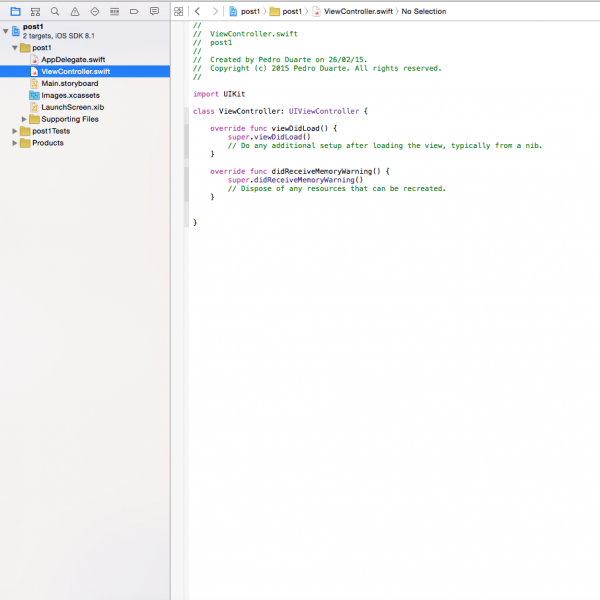The image size is (600, 600).
Task: Open the related items grid menu
Action: pos(178,11)
